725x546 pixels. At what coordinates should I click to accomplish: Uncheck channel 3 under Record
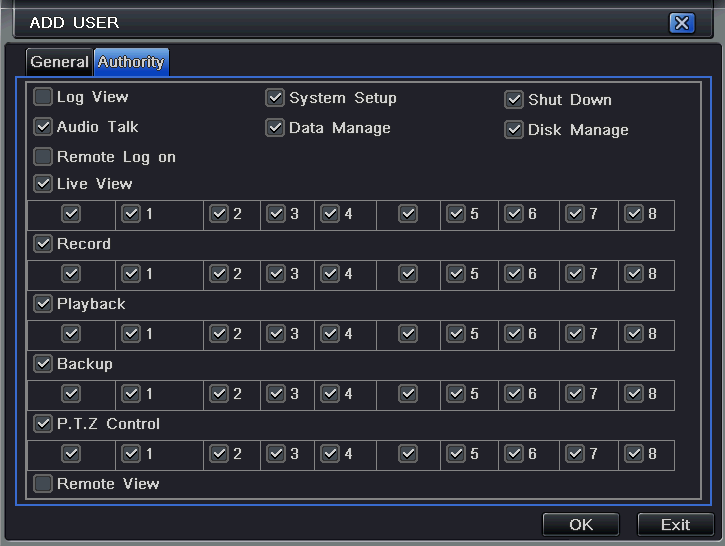coord(276,274)
